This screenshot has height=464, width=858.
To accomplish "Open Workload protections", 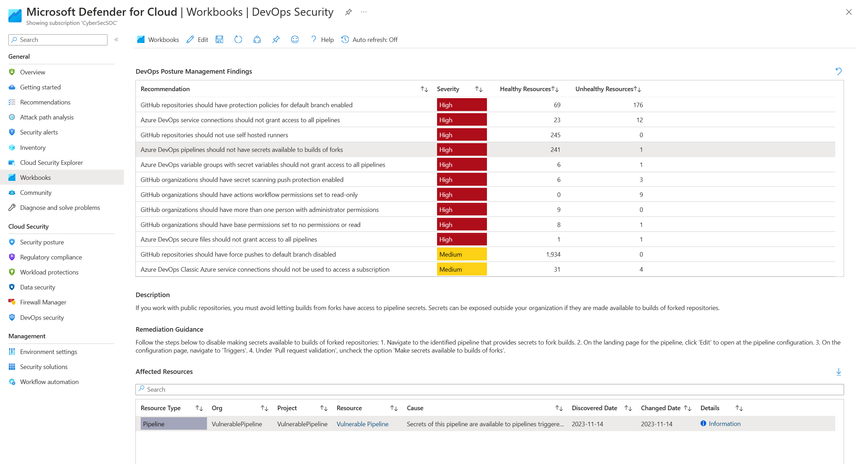I will pyautogui.click(x=49, y=272).
